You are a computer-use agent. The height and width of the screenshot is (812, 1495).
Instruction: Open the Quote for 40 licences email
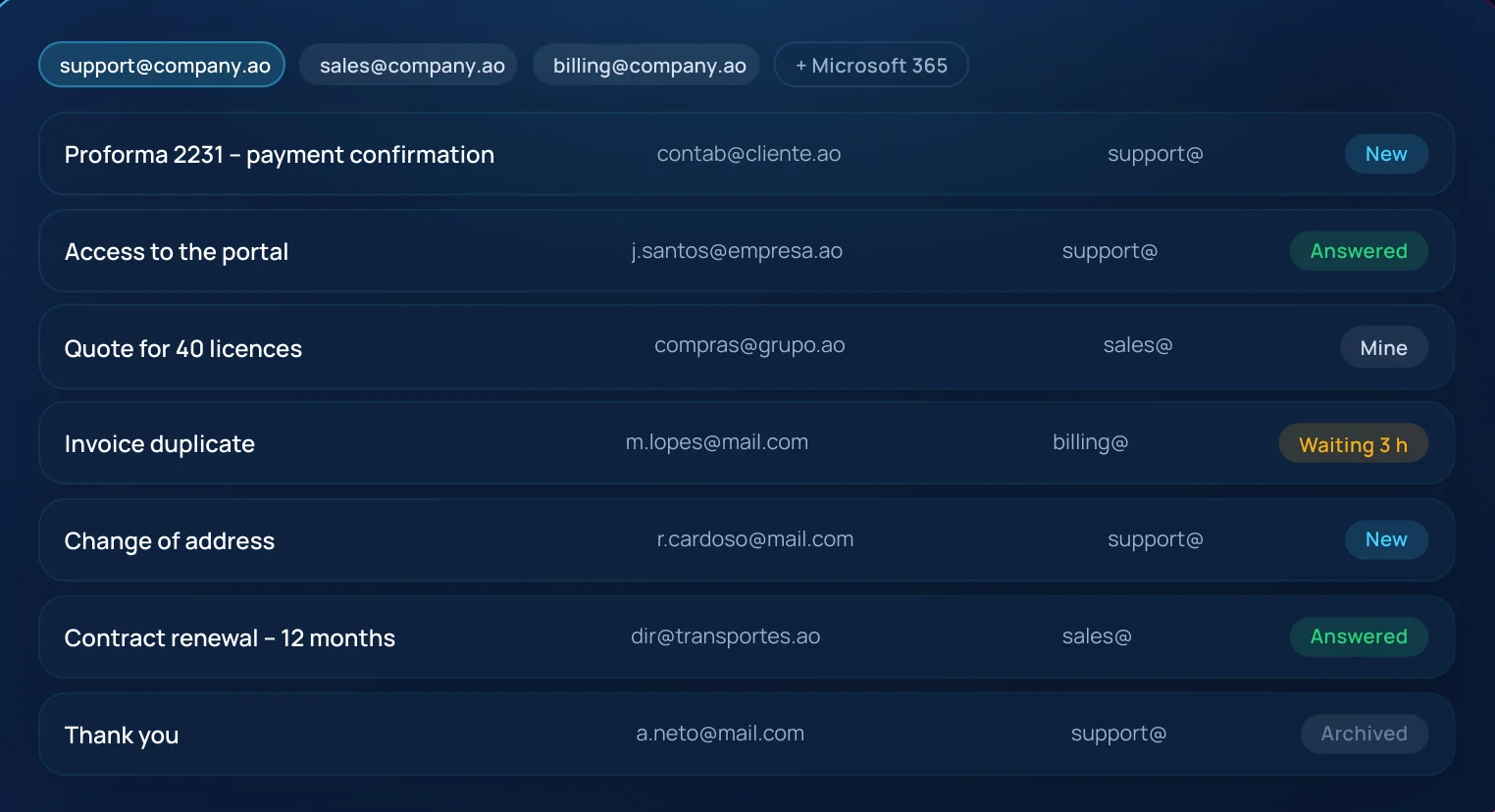[747, 347]
